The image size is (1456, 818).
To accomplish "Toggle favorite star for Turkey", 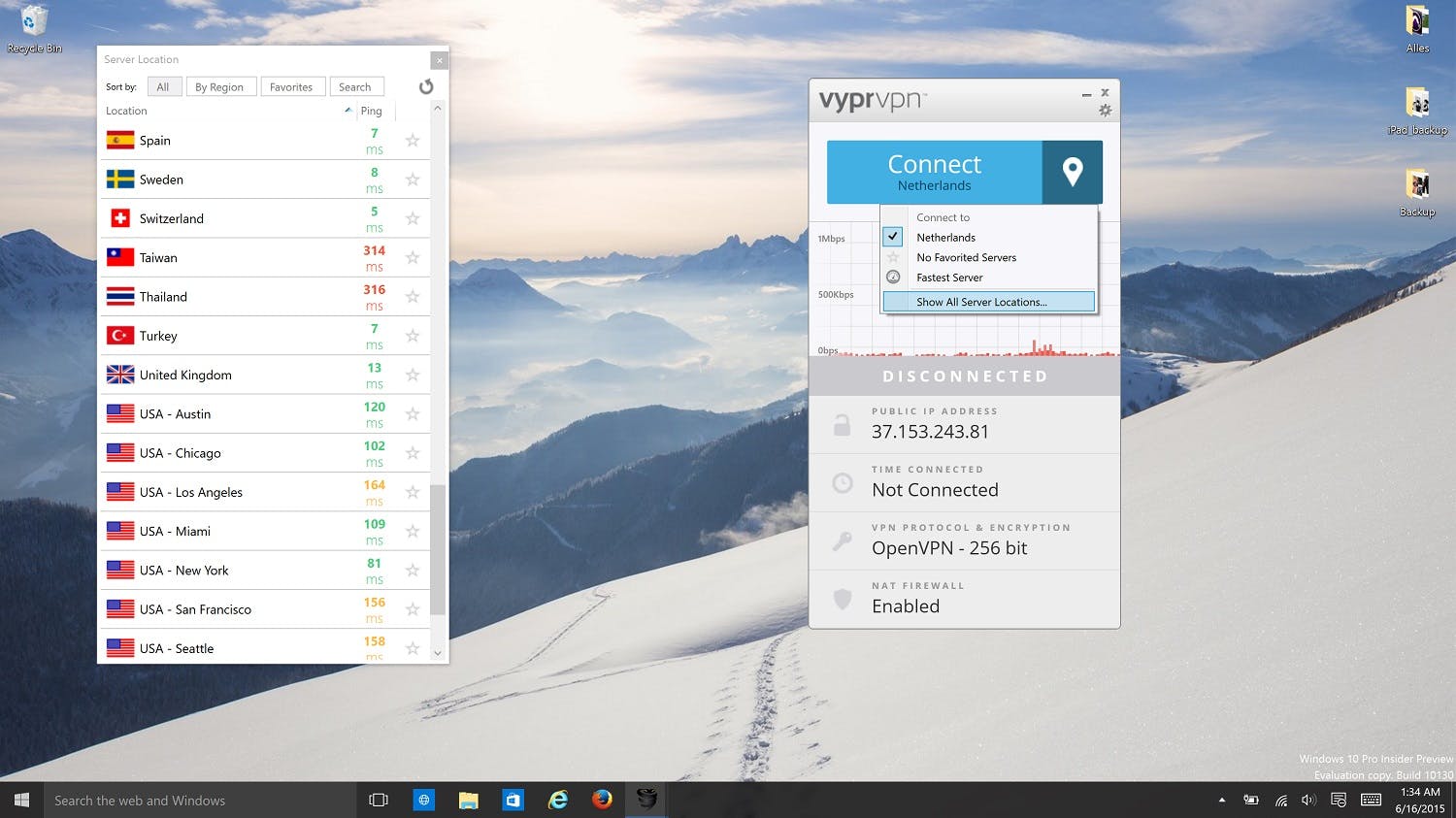I will click(413, 336).
